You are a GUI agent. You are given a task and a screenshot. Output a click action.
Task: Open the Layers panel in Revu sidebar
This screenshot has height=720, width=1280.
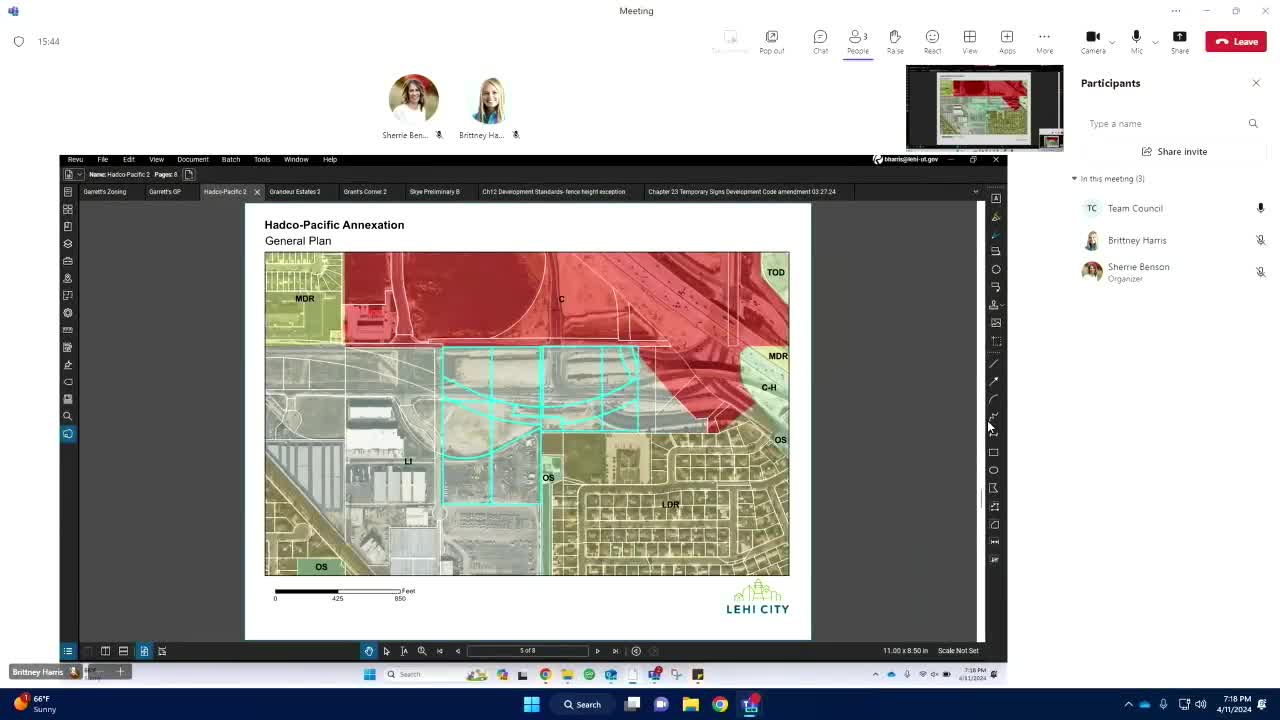click(68, 244)
